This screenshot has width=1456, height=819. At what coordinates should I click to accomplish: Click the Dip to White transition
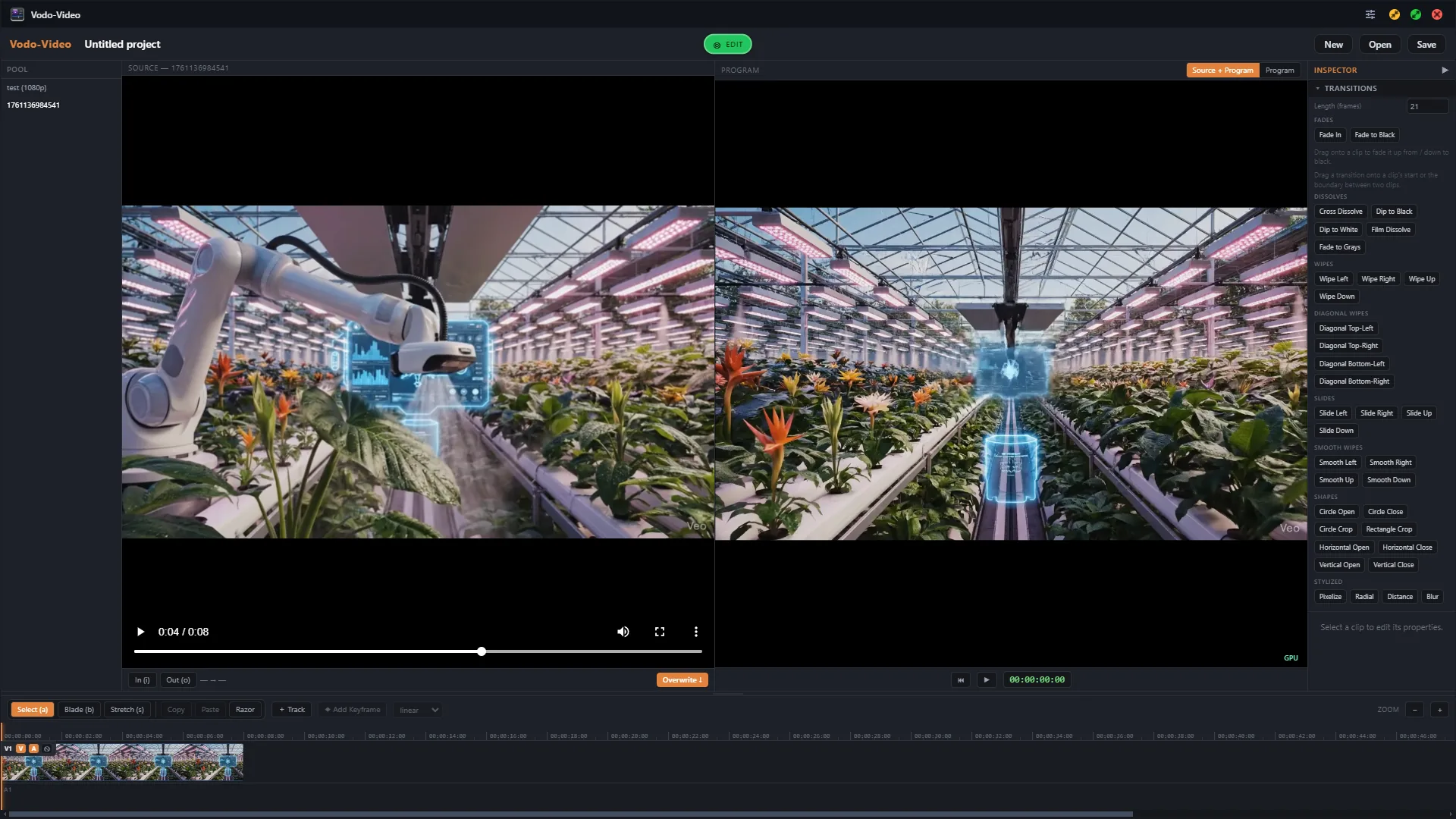pyautogui.click(x=1338, y=230)
